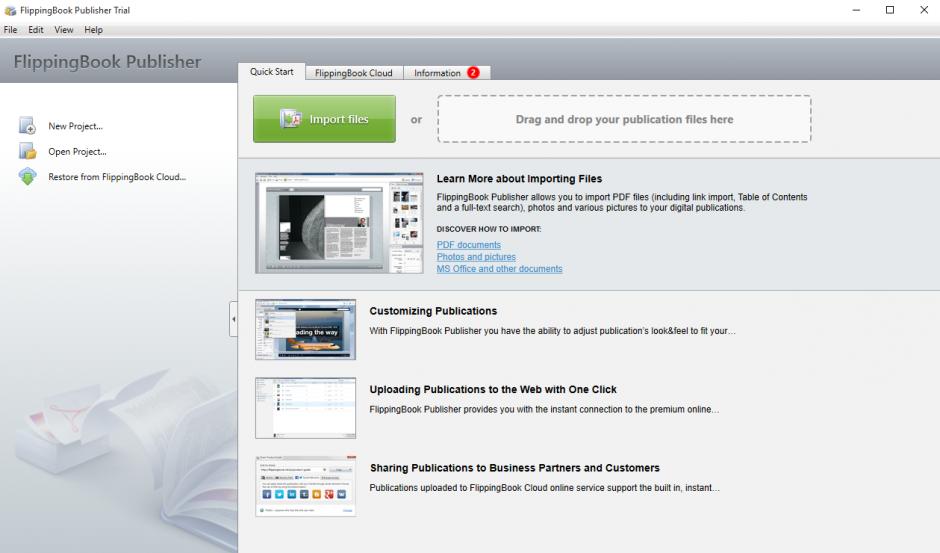Expand Uploading Publications to the Web heading
Image resolution: width=940 pixels, height=553 pixels.
[x=493, y=389]
